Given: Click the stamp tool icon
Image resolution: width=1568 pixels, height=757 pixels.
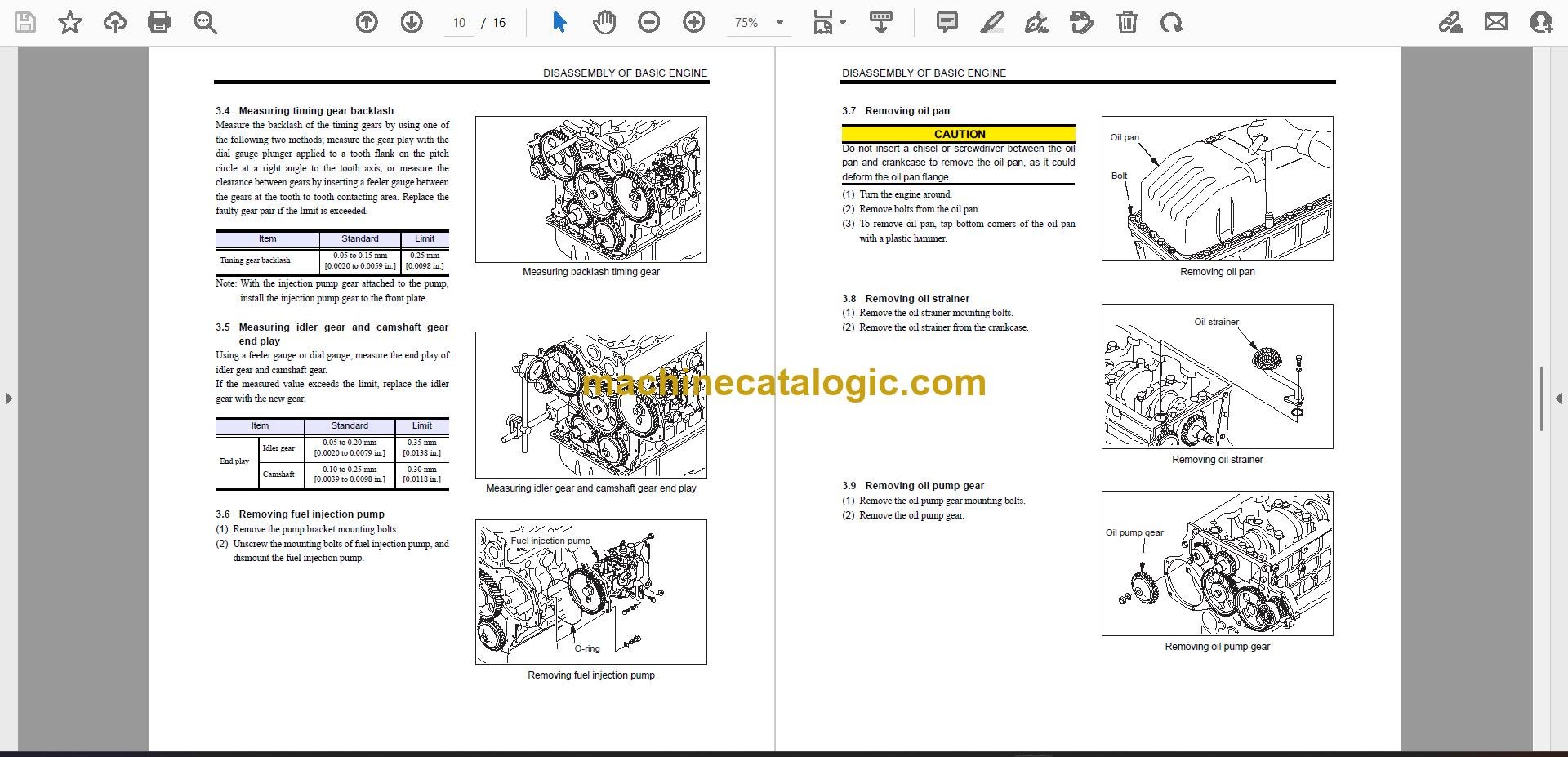Looking at the screenshot, I should tap(1081, 22).
